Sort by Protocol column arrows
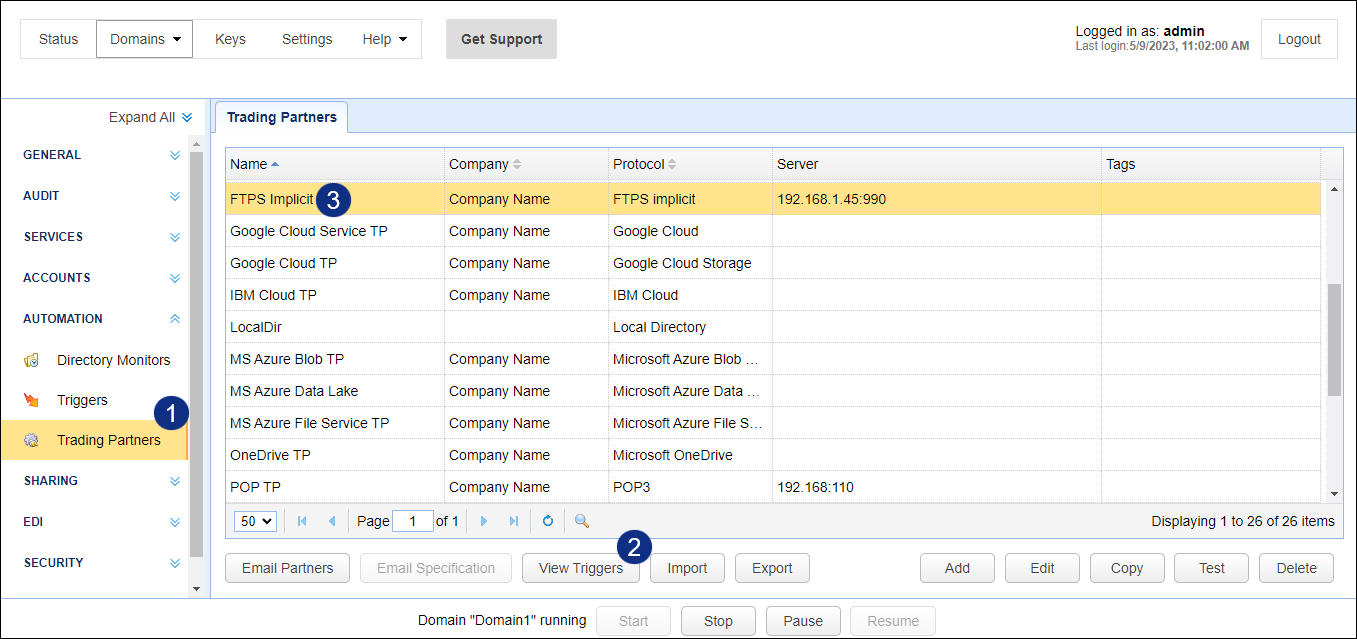The height and width of the screenshot is (639, 1357). point(672,164)
